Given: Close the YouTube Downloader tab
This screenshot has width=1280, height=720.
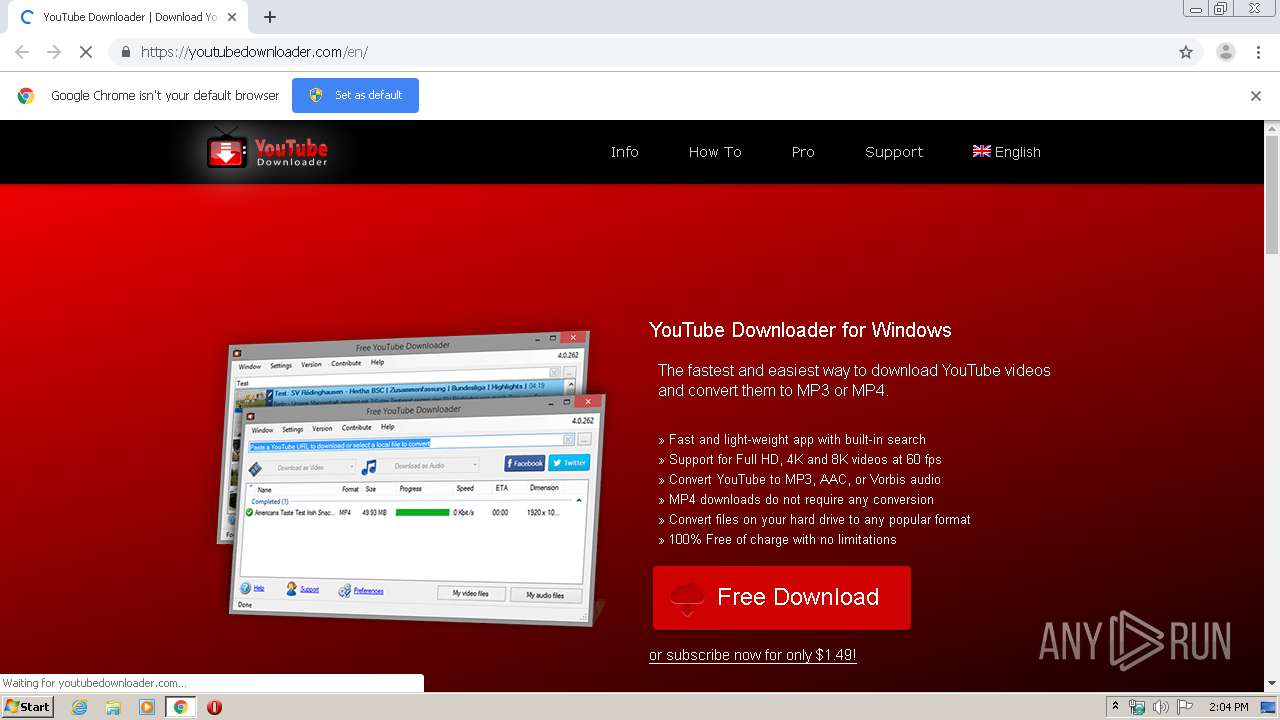Looking at the screenshot, I should tap(233, 17).
